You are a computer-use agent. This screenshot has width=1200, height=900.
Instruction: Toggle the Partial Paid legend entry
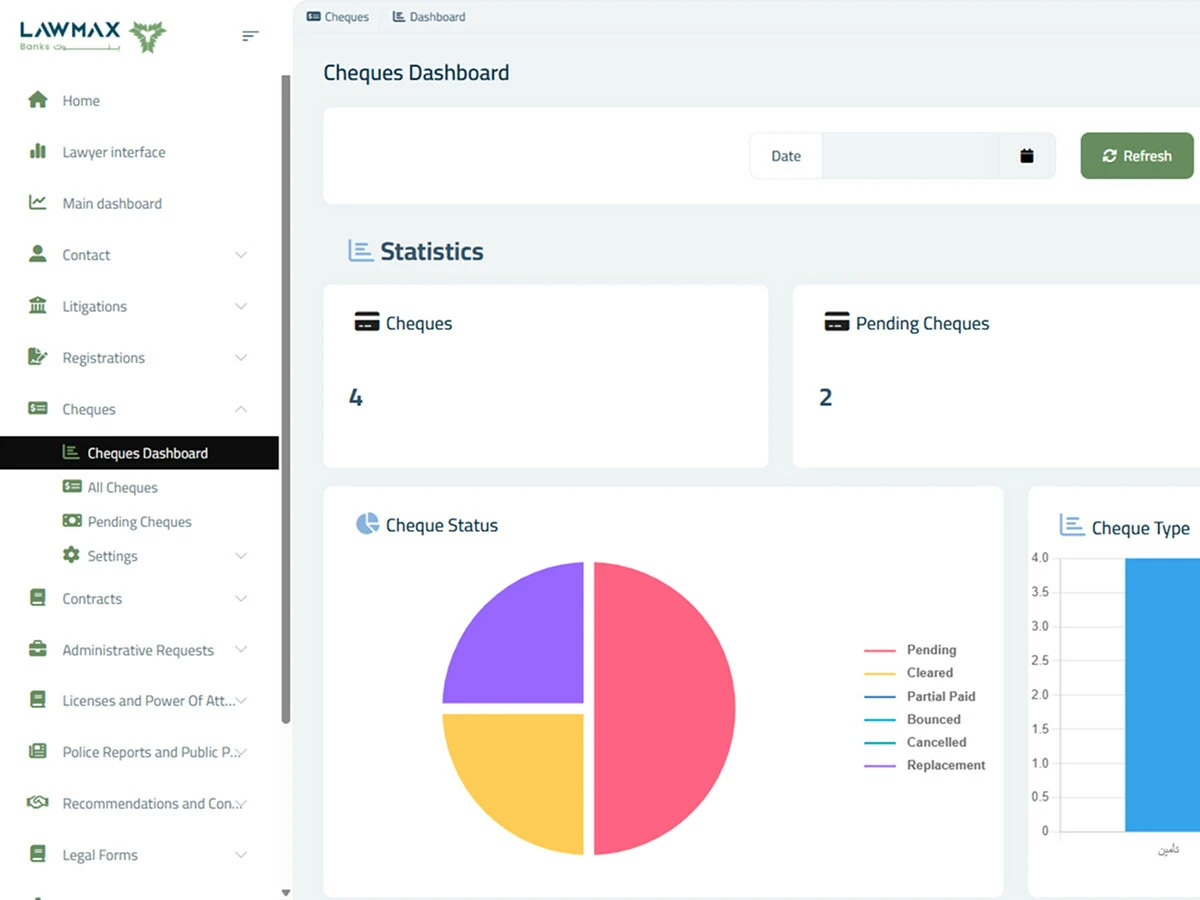click(920, 696)
